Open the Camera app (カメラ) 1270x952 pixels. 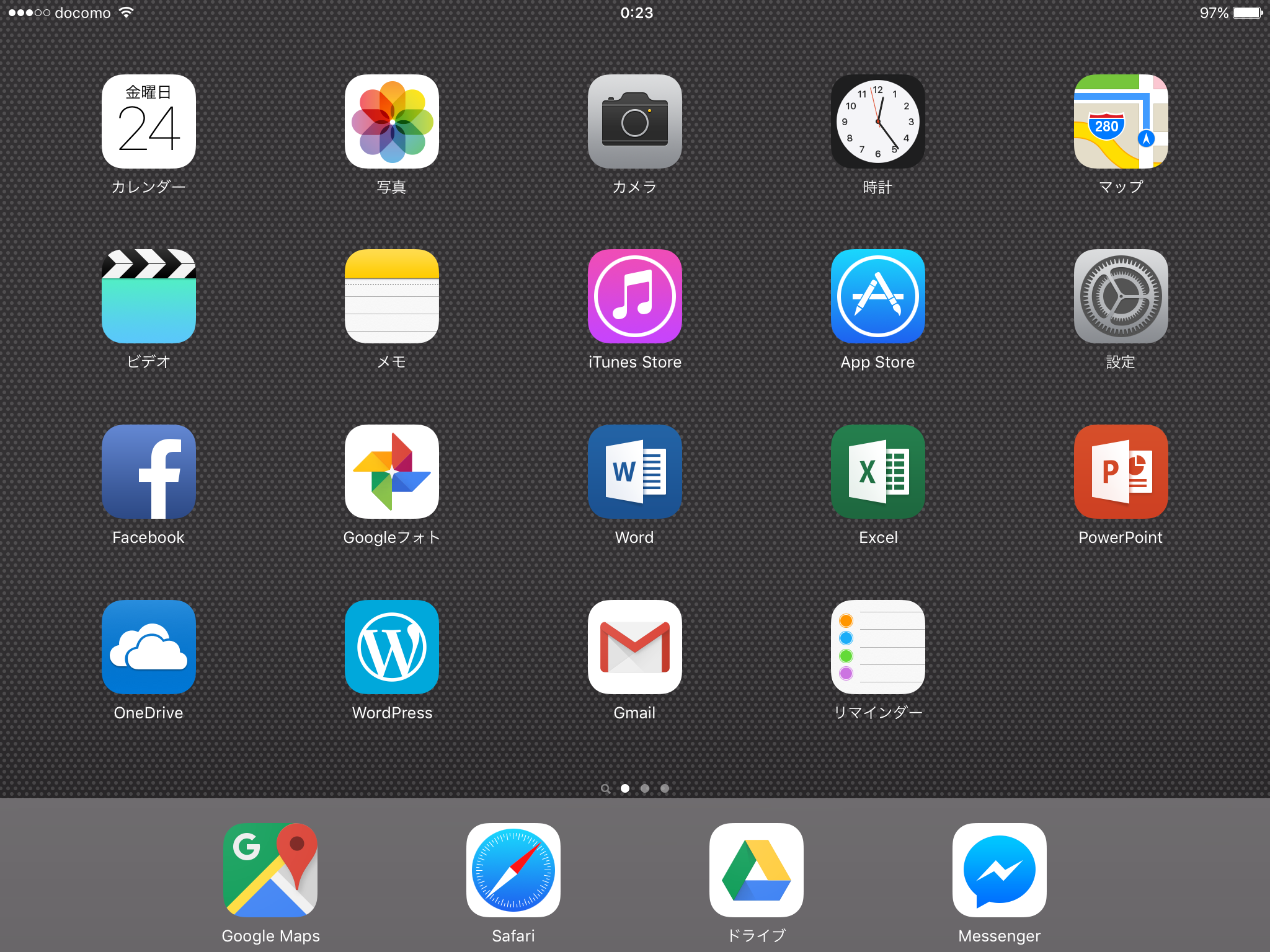tap(635, 121)
